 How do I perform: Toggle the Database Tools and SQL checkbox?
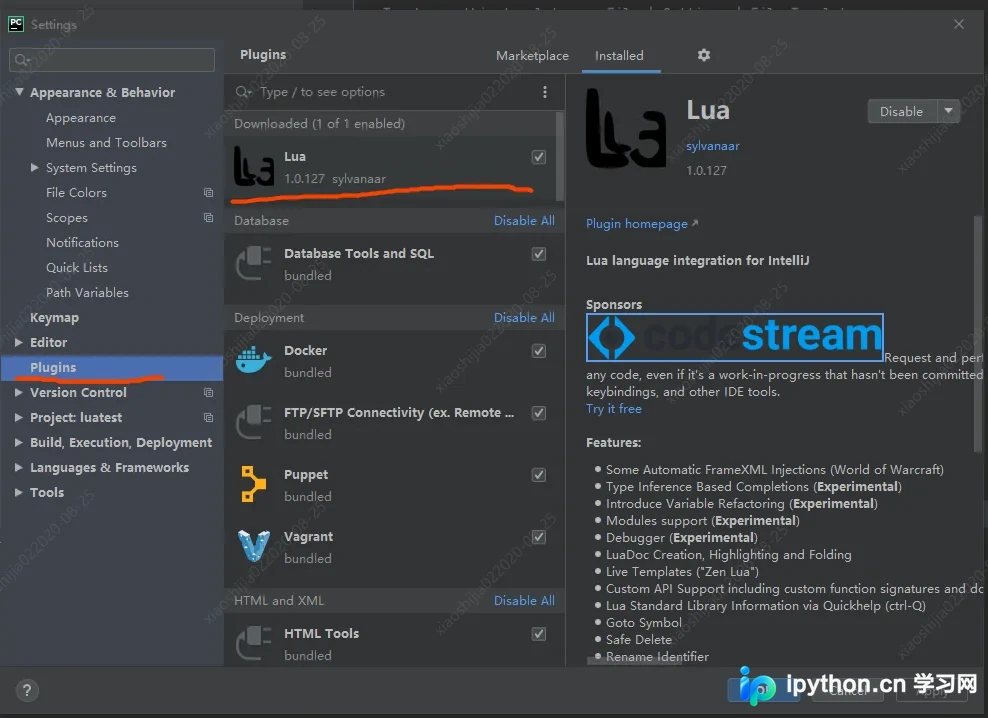539,254
